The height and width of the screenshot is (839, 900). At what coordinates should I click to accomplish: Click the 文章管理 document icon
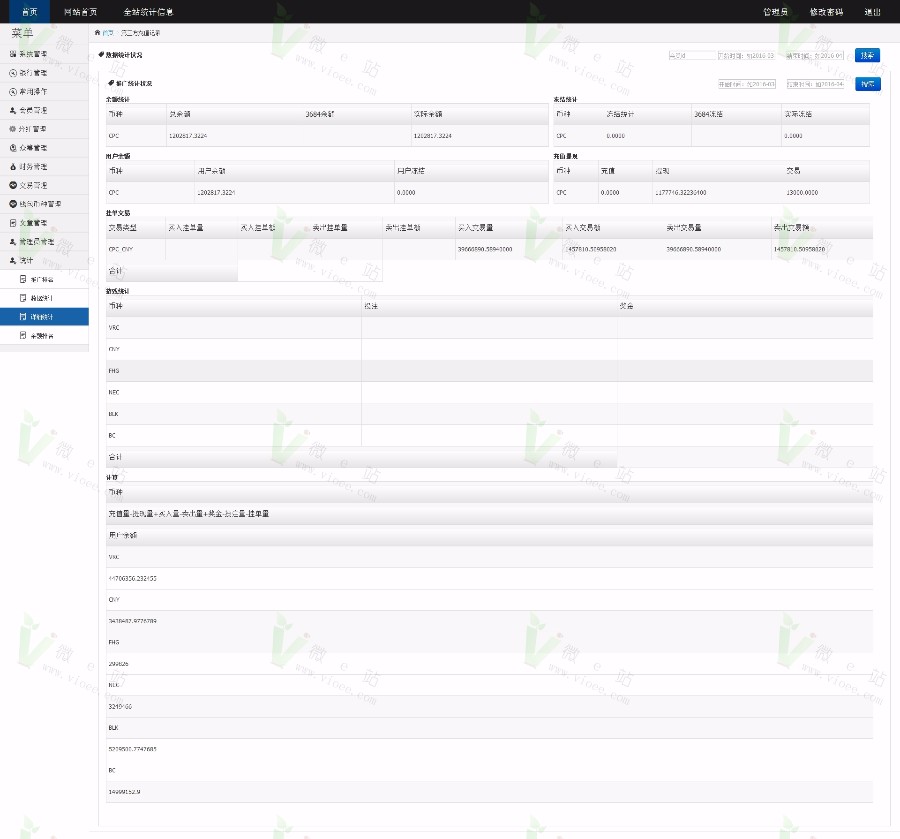pos(13,222)
